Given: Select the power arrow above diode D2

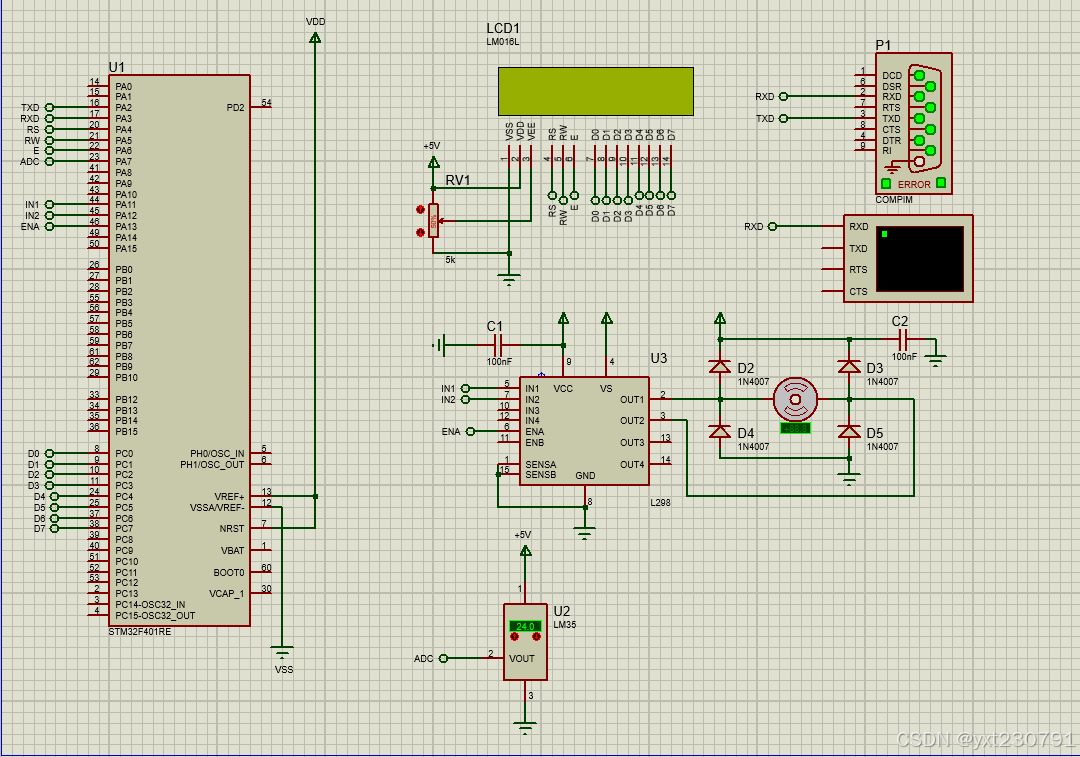Looking at the screenshot, I should coord(720,318).
